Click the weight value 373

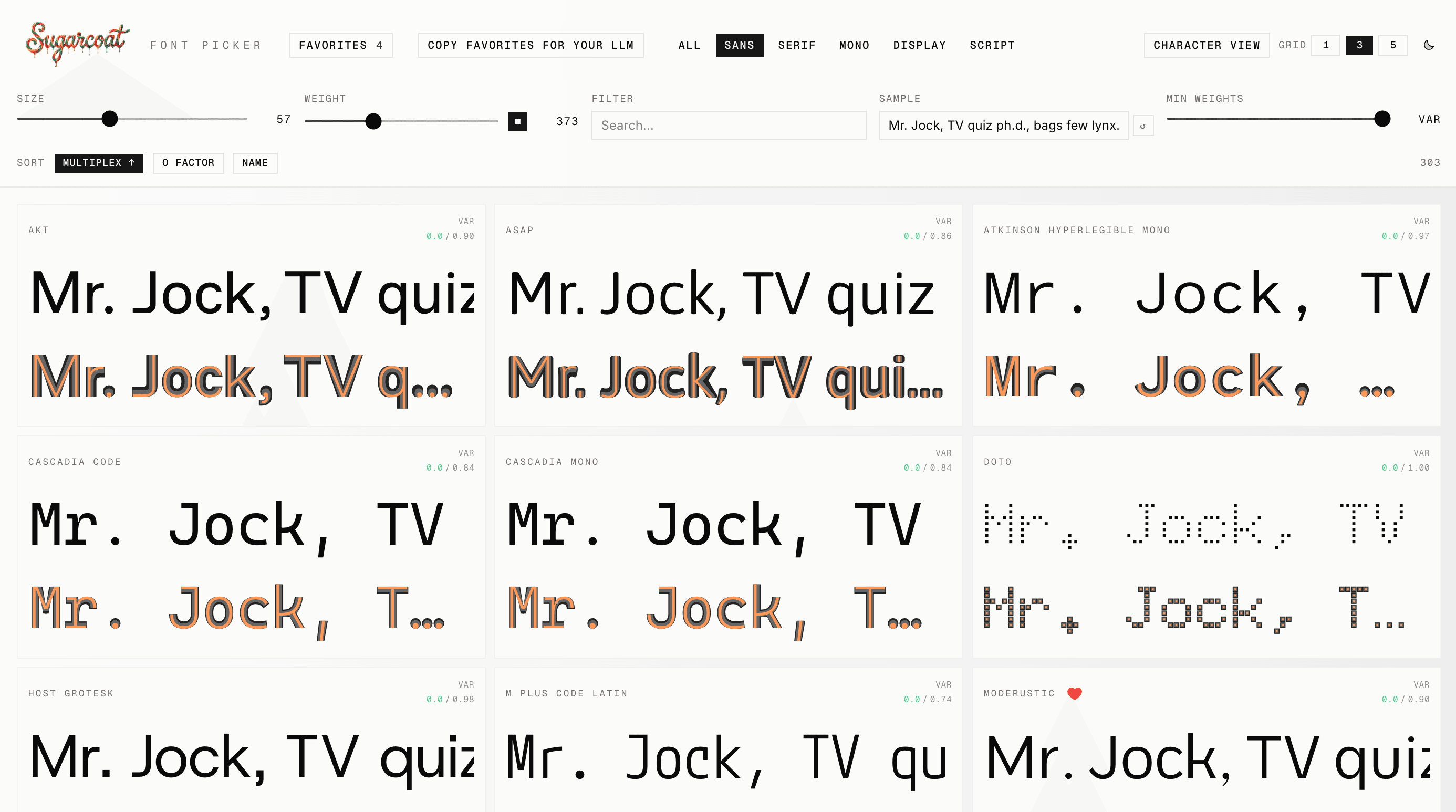(567, 121)
